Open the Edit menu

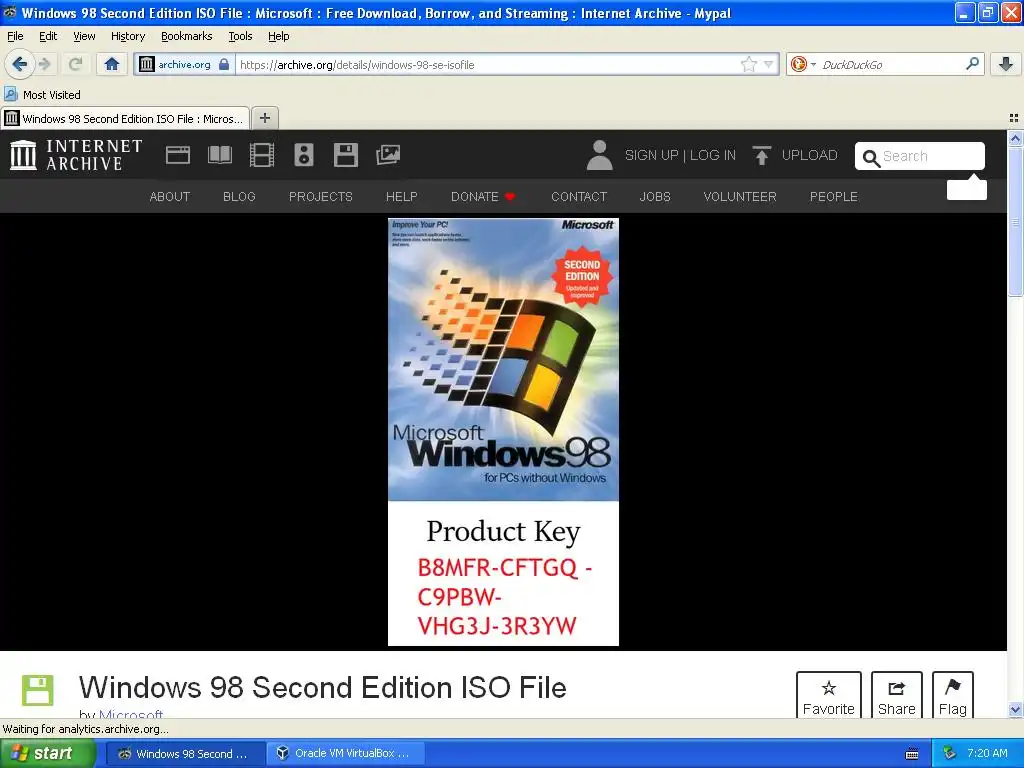(48, 36)
